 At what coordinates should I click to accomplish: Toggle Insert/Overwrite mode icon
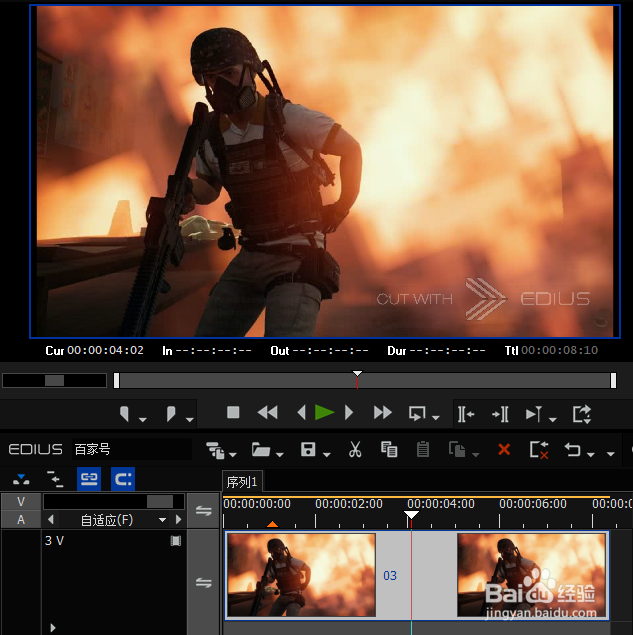click(21, 479)
